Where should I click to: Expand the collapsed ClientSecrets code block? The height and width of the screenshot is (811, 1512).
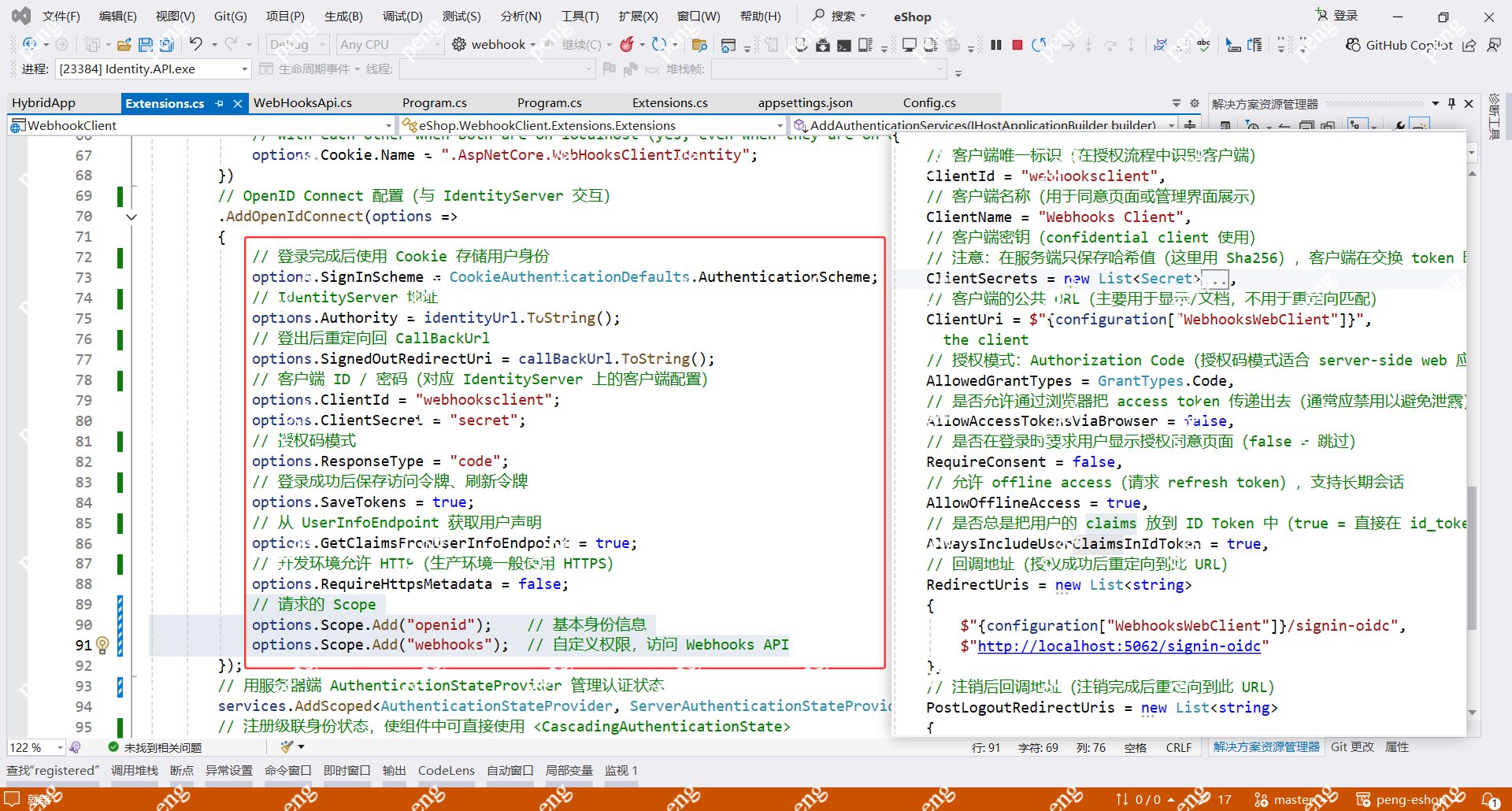tap(1215, 279)
